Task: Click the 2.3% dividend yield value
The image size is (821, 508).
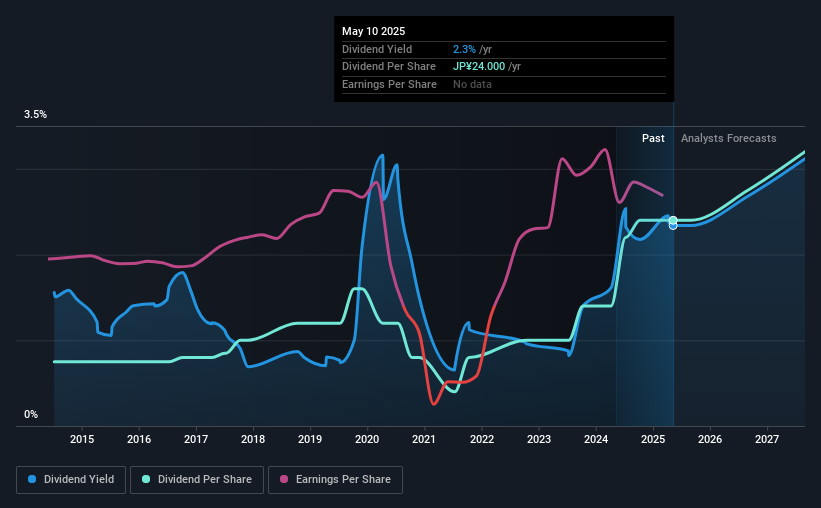Action: [464, 49]
